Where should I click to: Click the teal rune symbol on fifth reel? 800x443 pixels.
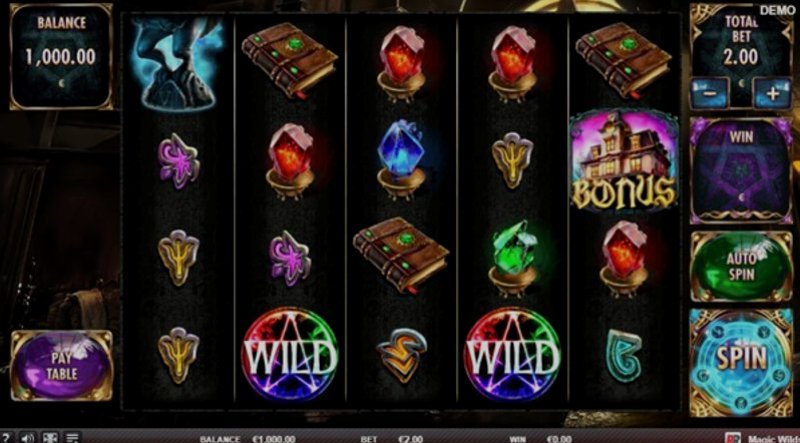(623, 355)
